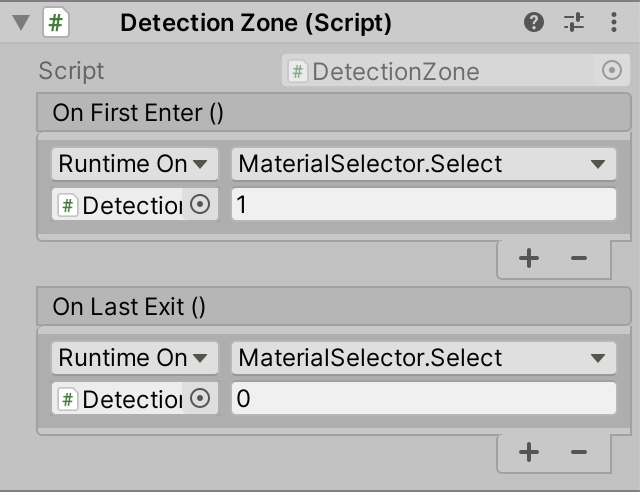Remove the listener from On First Enter
640x492 pixels.
tap(578, 258)
